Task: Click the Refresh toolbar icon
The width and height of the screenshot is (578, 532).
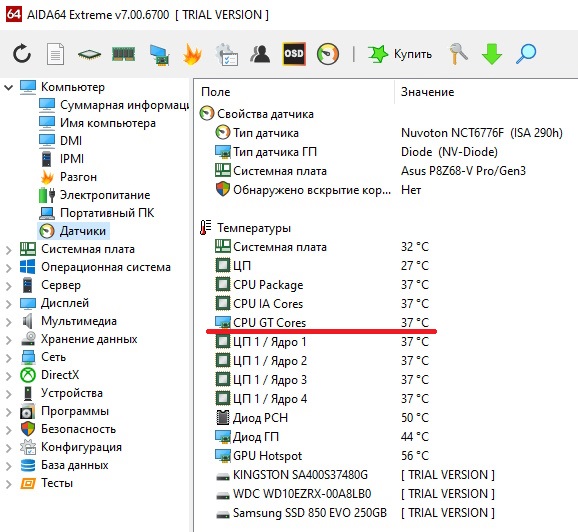Action: pyautogui.click(x=22, y=54)
